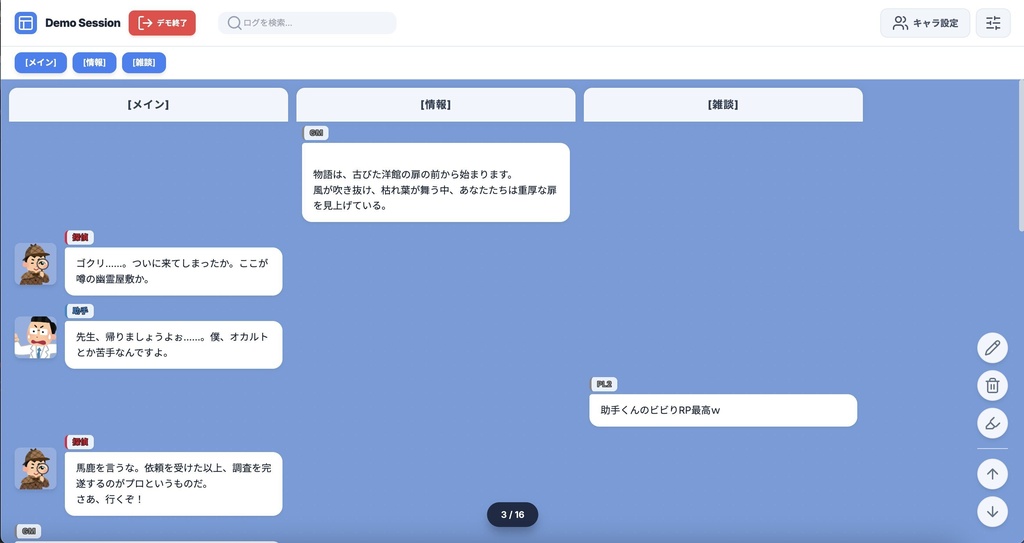Click the Demo Session title text
Viewport: 1024px width, 543px height.
pyautogui.click(x=83, y=23)
